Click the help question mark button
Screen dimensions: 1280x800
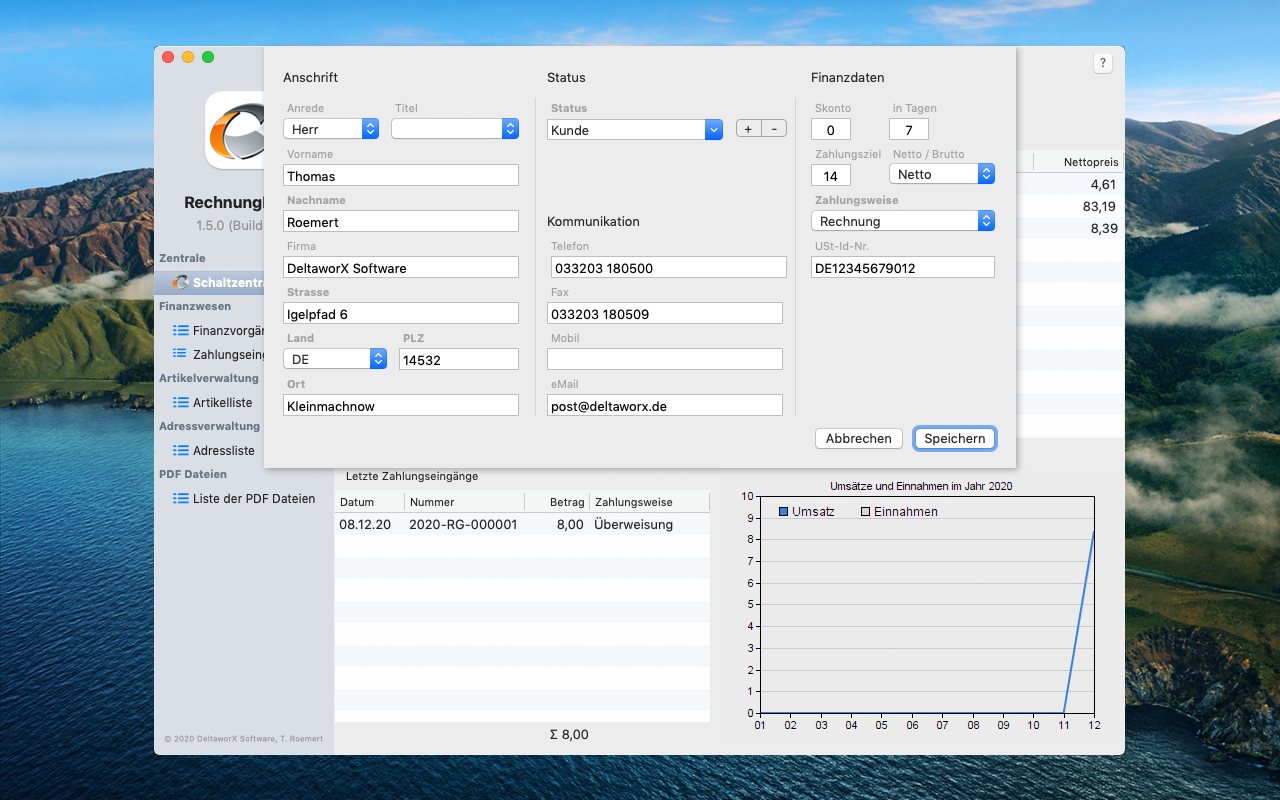(x=1103, y=63)
